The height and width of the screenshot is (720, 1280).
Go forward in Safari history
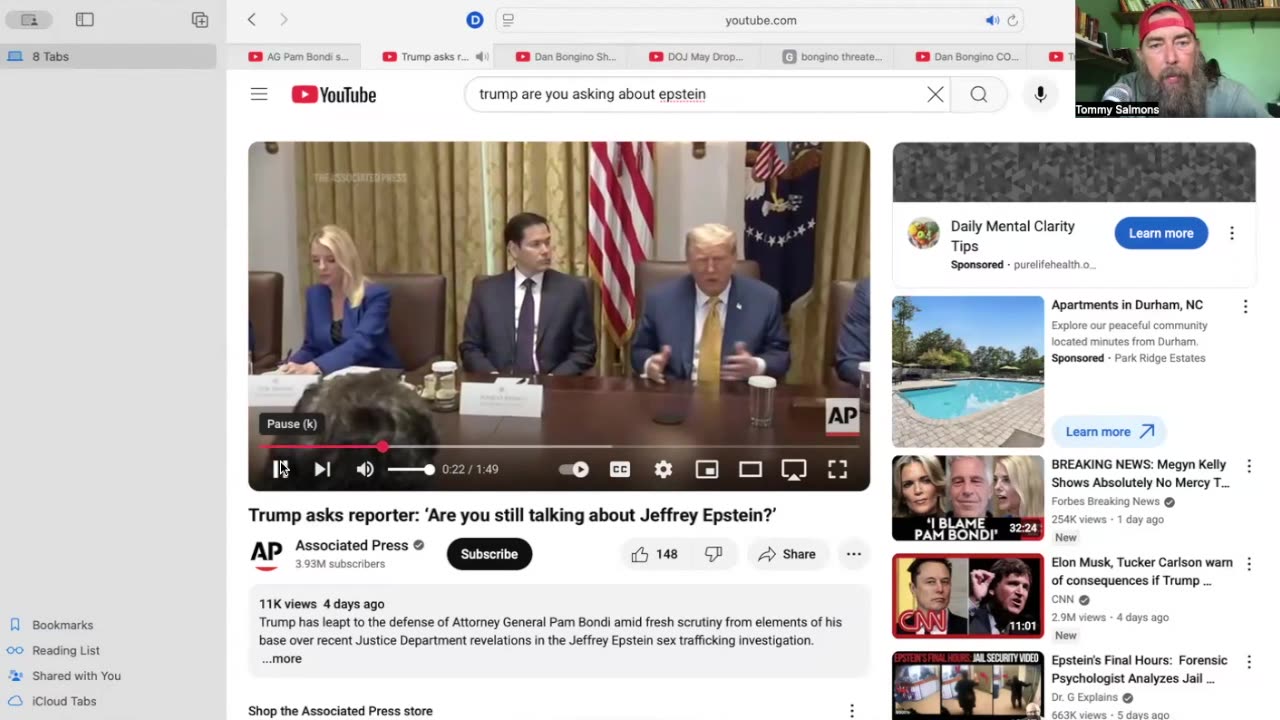[x=284, y=19]
